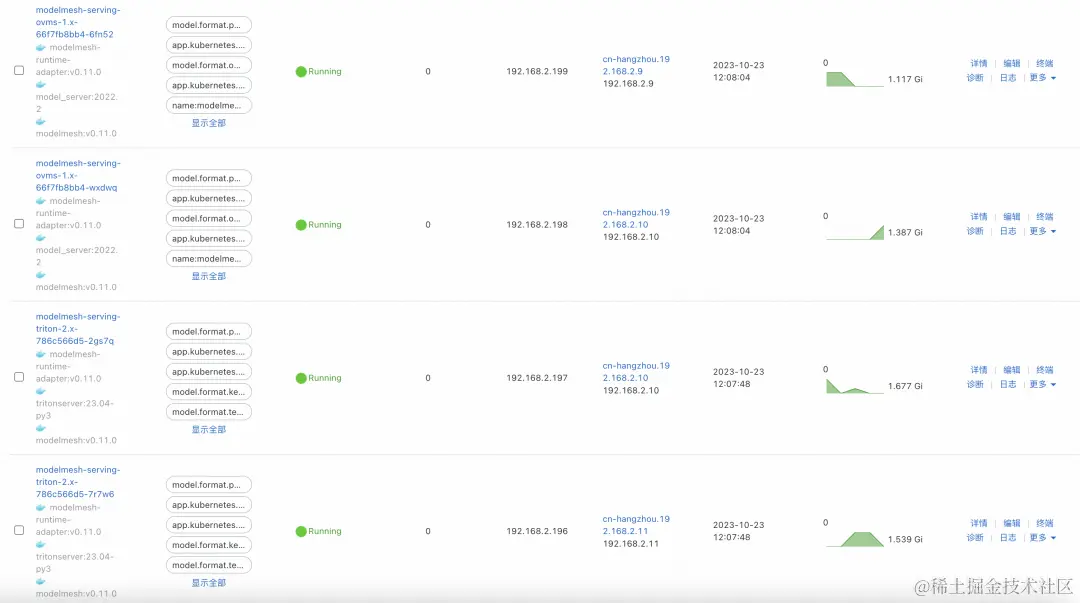Screen dimensions: 1080x603
Task: Open pod link modelmesh-serving-triton-2.x-786c566d5-2gs7q
Action: (78, 329)
